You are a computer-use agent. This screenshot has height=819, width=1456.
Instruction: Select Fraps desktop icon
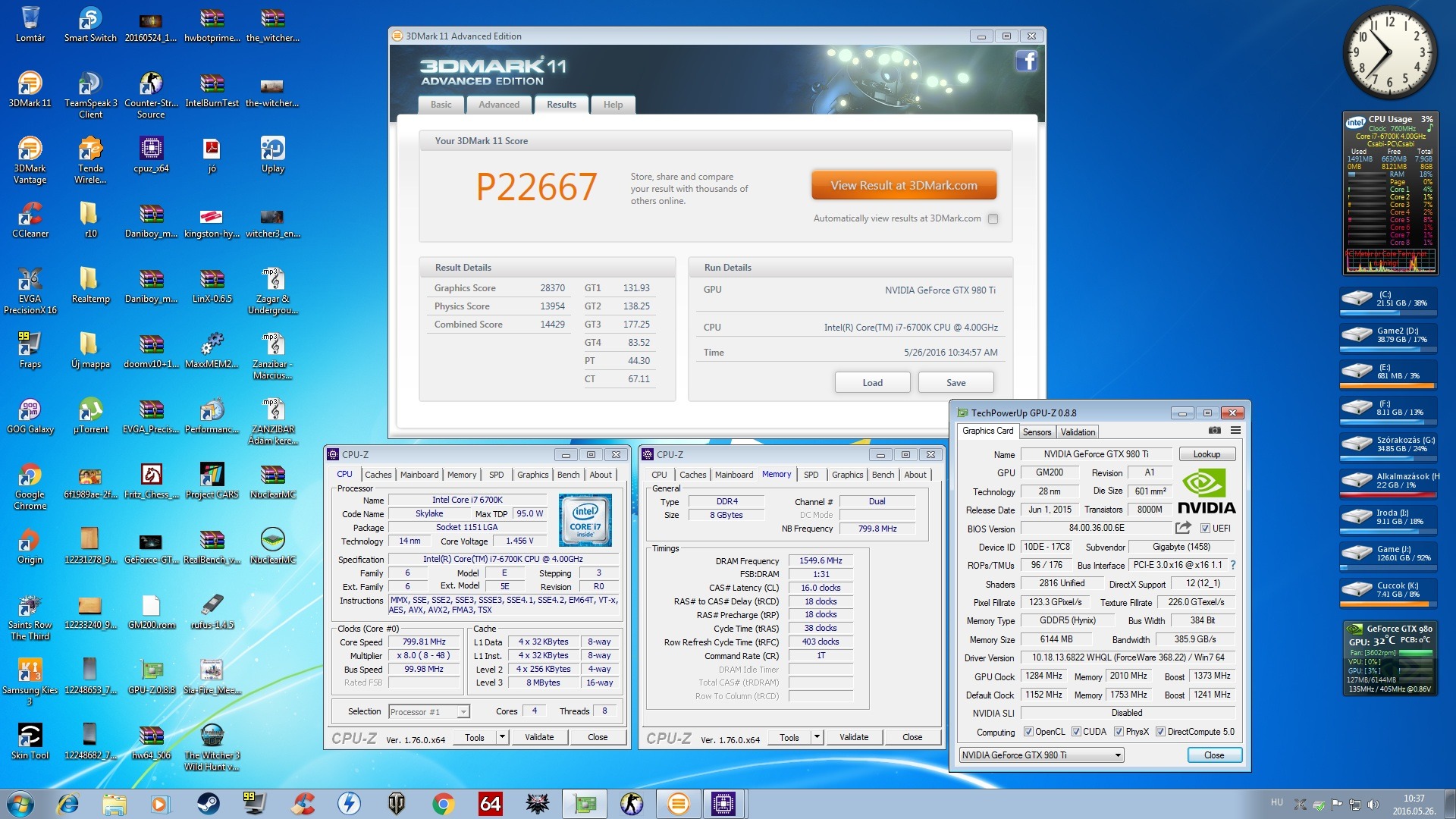point(30,350)
